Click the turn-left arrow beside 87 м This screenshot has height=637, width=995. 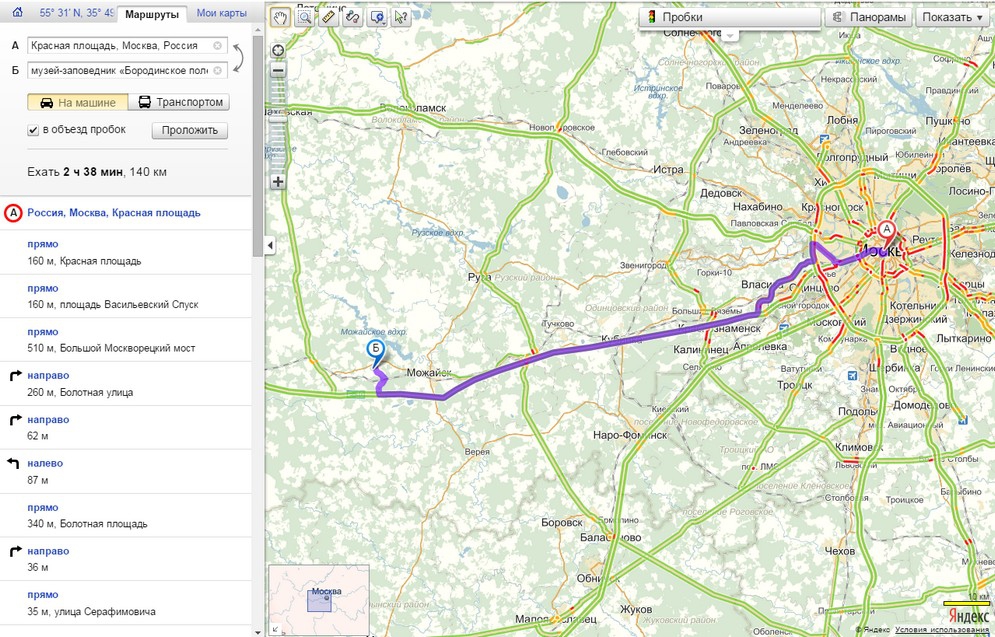point(13,464)
